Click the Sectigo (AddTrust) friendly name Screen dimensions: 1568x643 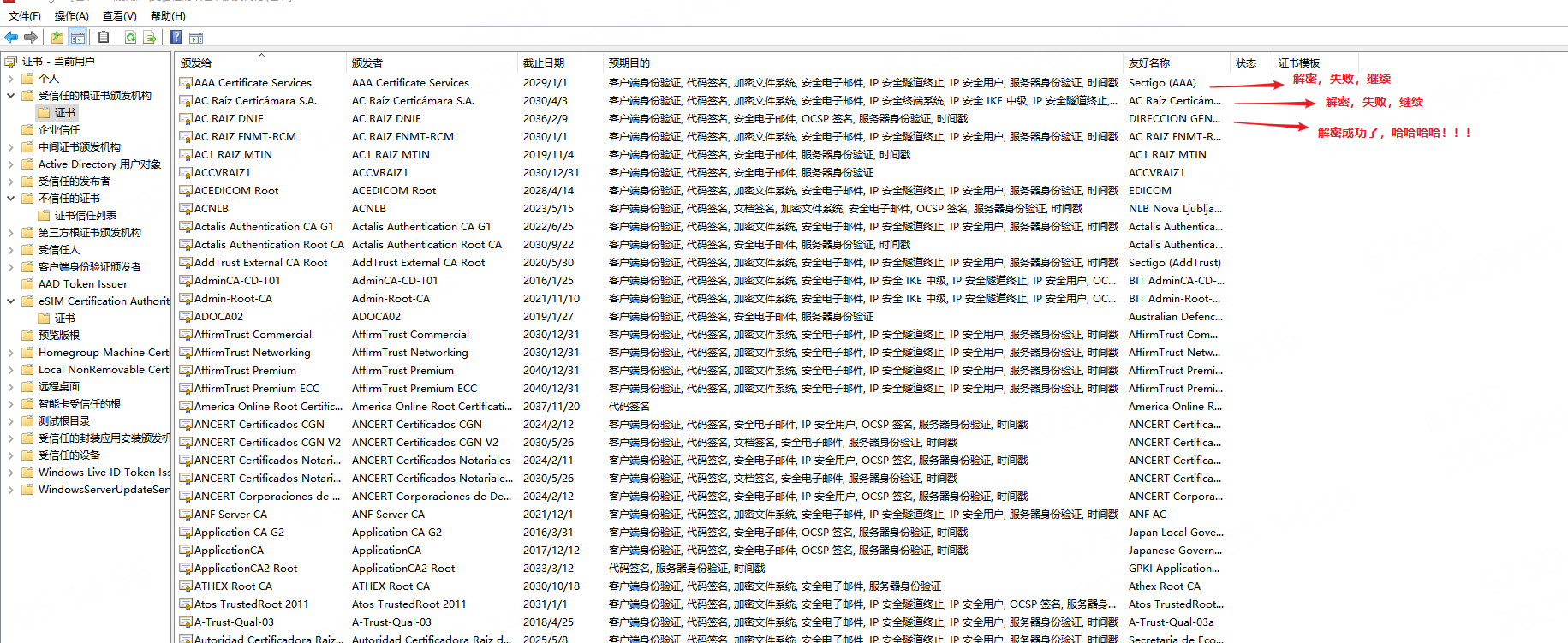tap(1175, 263)
